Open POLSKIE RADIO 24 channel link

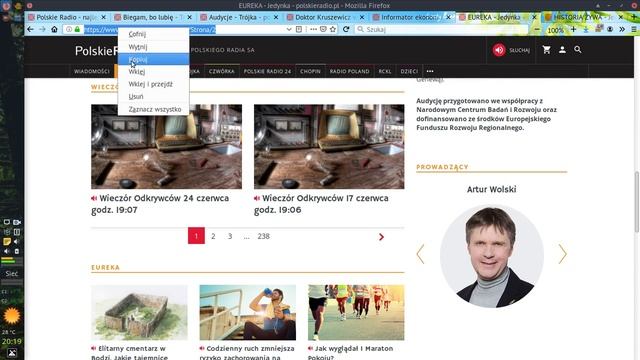point(267,71)
